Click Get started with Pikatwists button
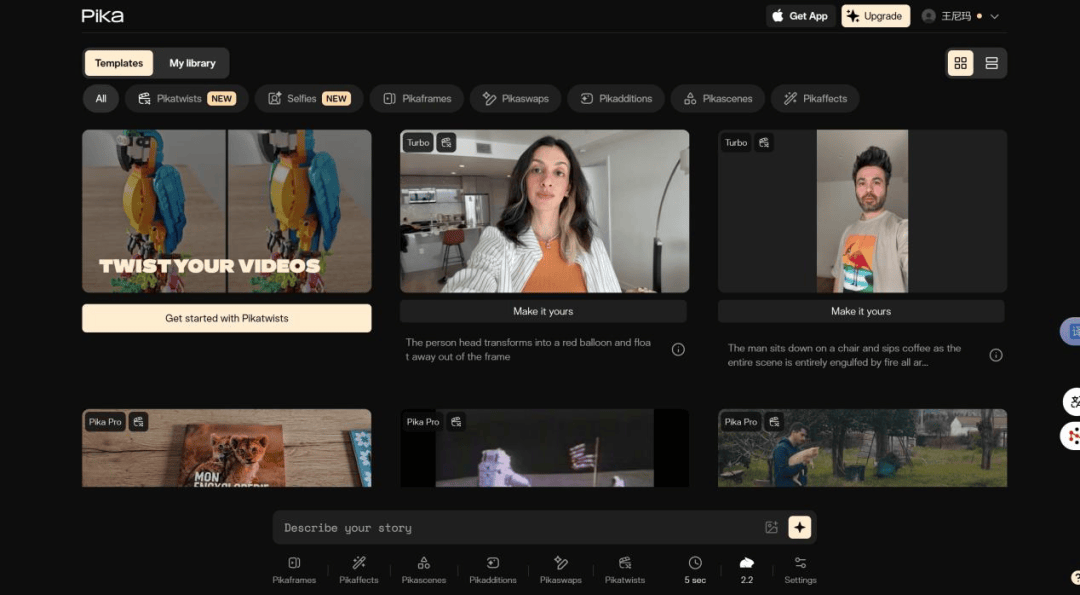Screen dimensions: 1080x595 pyautogui.click(x=227, y=318)
